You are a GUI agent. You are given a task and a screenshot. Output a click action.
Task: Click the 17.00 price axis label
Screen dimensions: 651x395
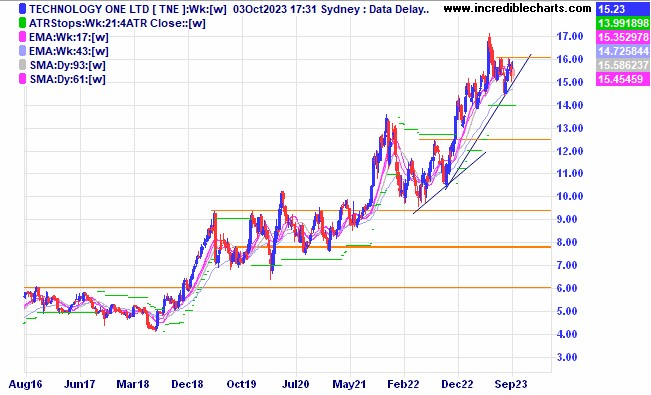570,37
